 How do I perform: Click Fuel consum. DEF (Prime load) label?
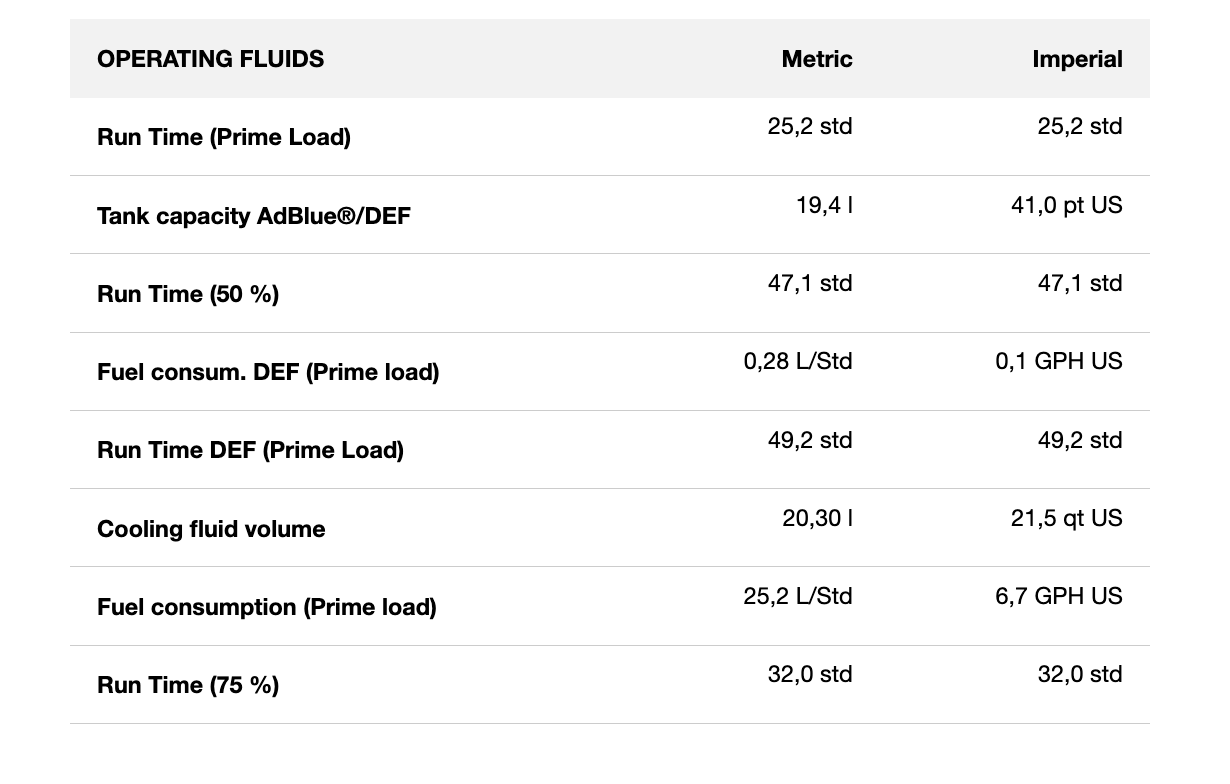[267, 372]
